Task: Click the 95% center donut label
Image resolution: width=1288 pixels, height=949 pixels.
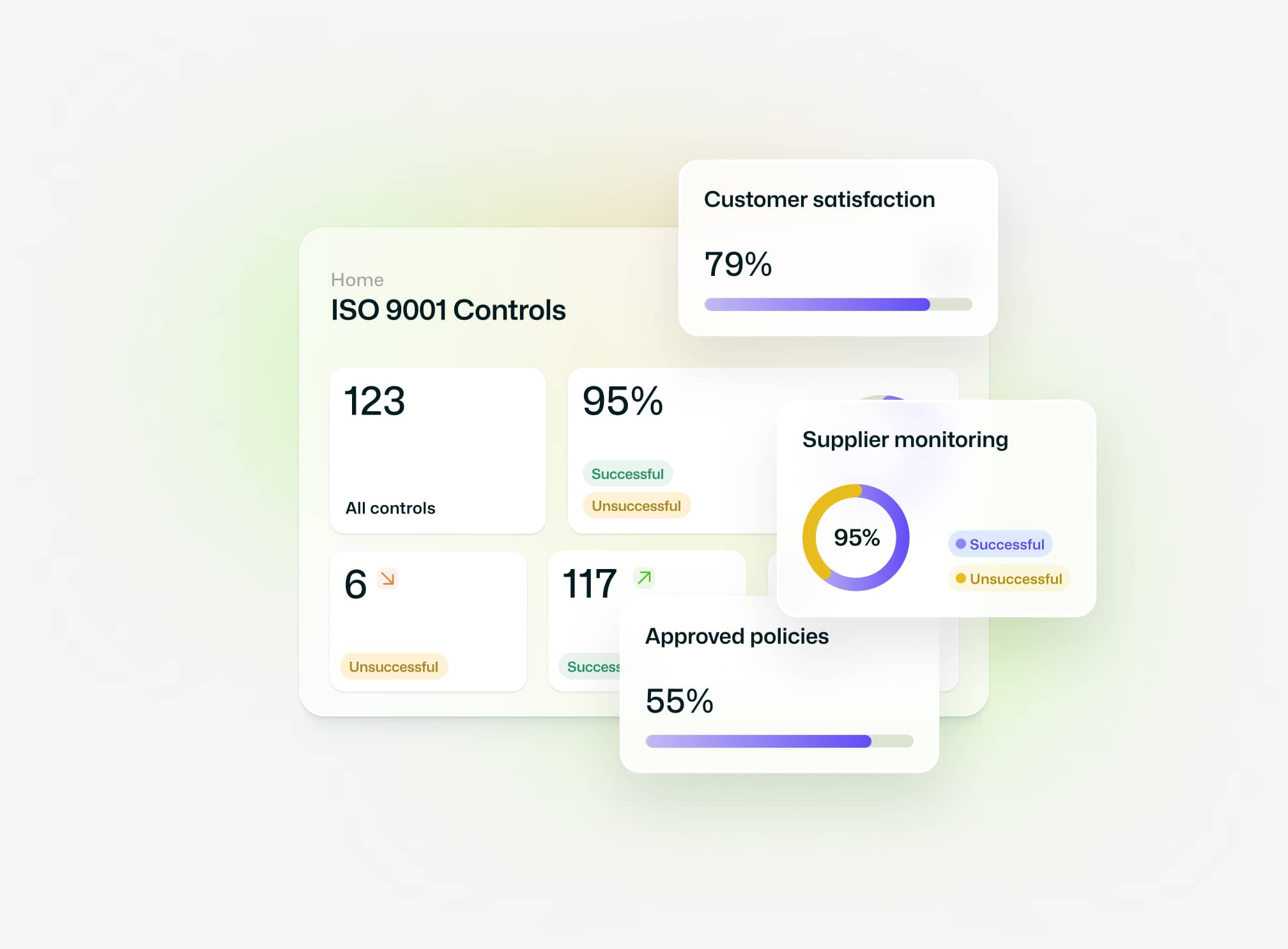Action: point(856,538)
